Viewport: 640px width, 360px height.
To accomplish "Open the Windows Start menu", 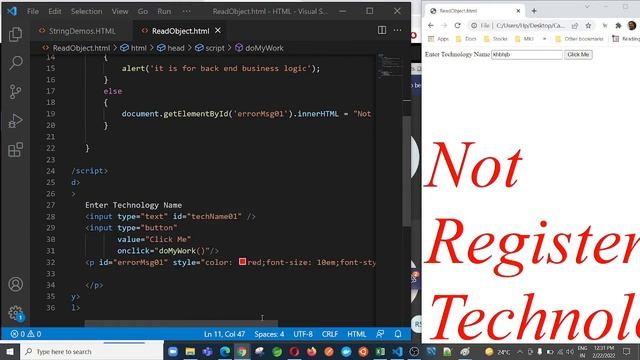I will (x=10, y=351).
